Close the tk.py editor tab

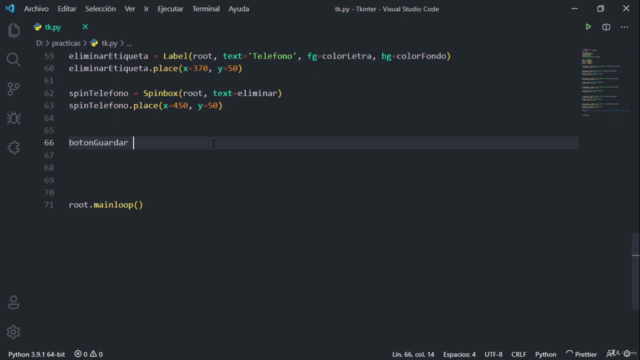(x=85, y=27)
